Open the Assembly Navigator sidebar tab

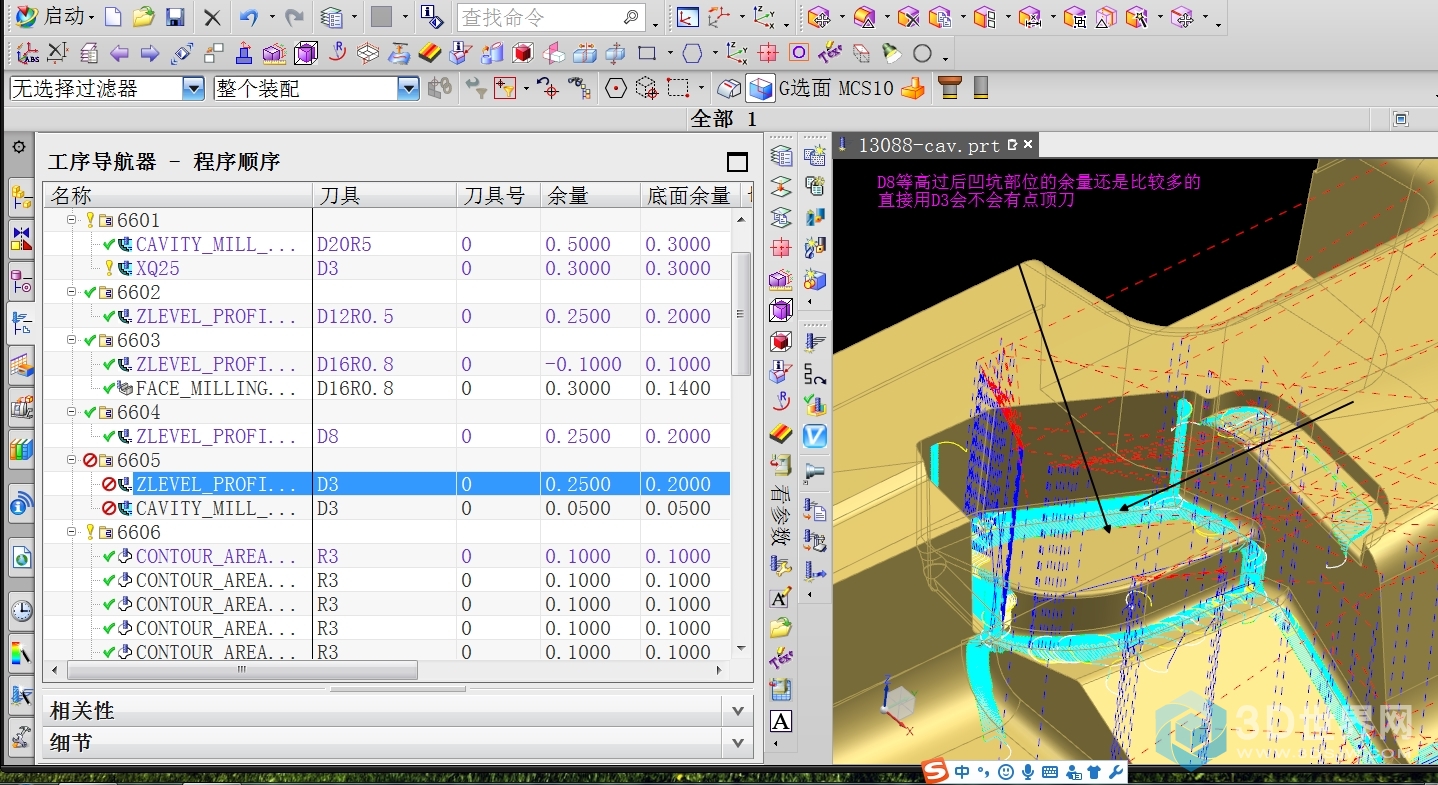click(21, 198)
